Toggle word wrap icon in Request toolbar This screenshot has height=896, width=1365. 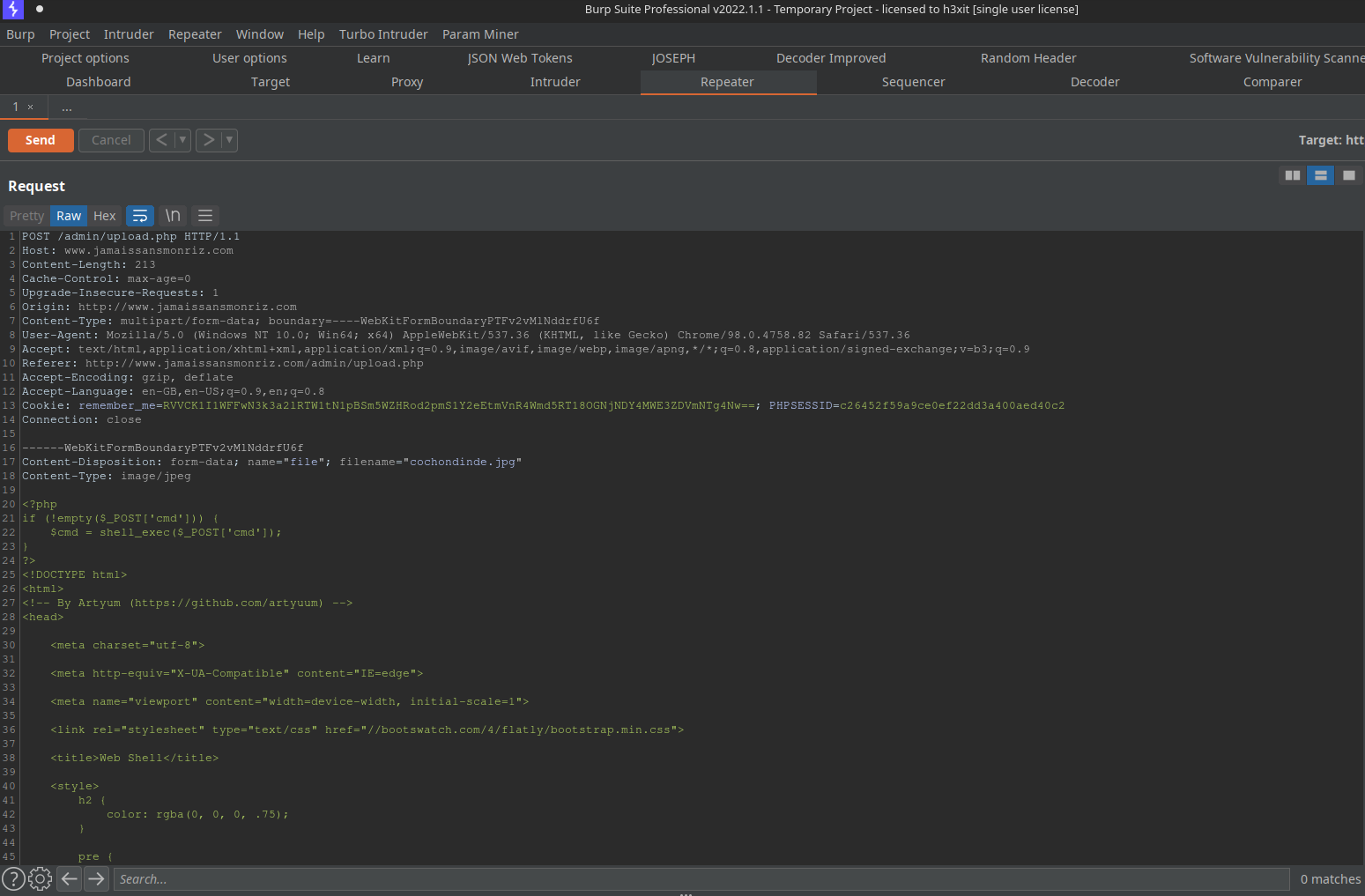pyautogui.click(x=140, y=216)
